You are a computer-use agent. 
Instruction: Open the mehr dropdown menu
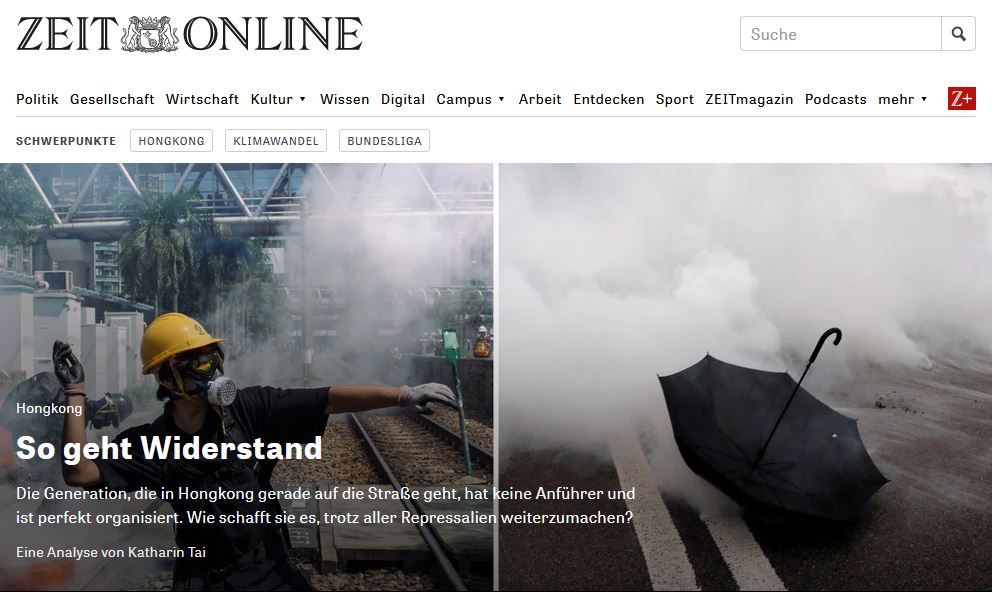point(903,99)
